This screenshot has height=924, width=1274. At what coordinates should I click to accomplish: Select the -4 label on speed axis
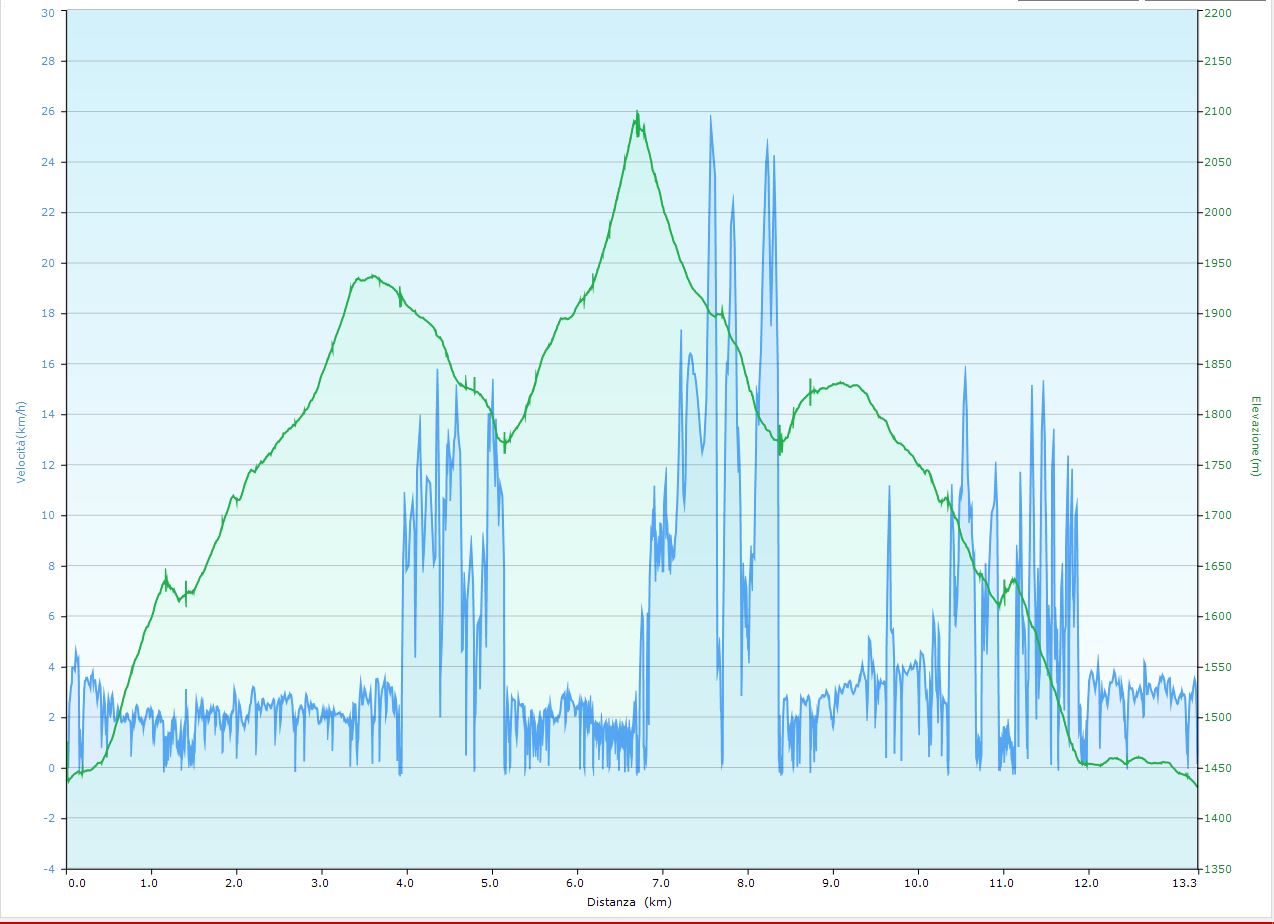tap(48, 869)
